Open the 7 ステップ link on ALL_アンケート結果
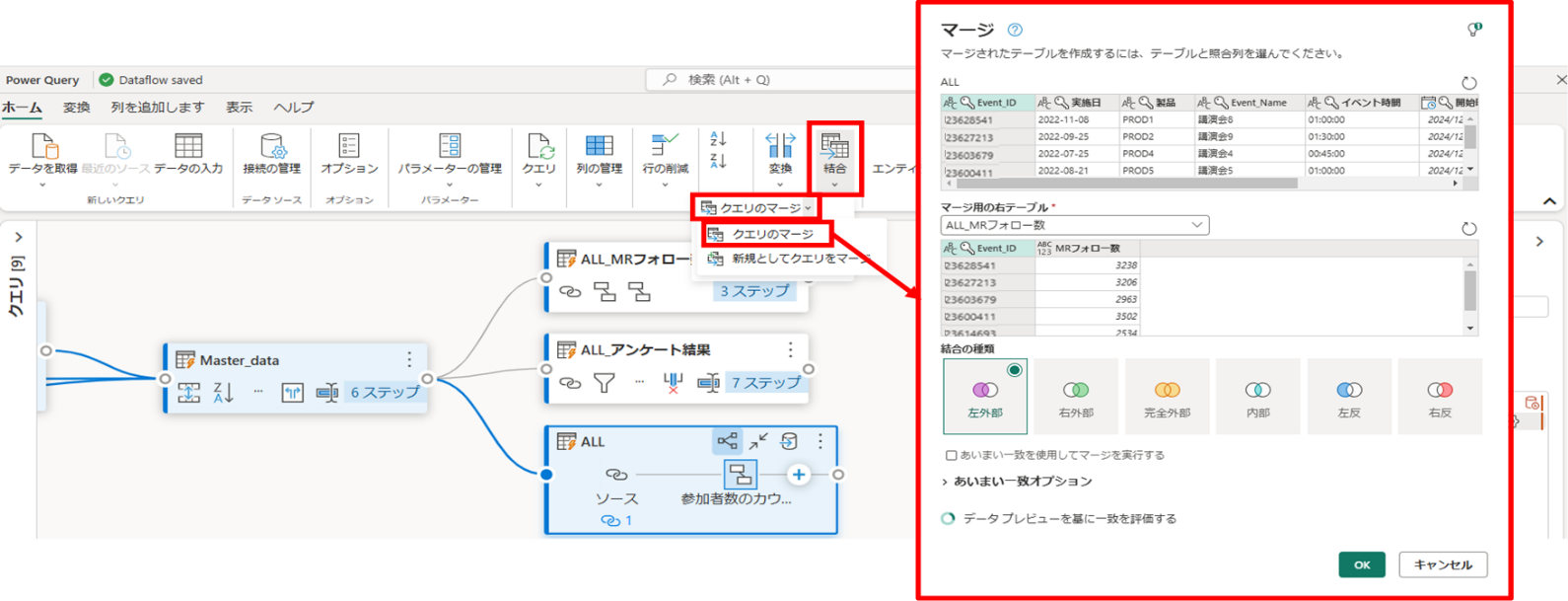The height and width of the screenshot is (601, 1568). pos(765,382)
